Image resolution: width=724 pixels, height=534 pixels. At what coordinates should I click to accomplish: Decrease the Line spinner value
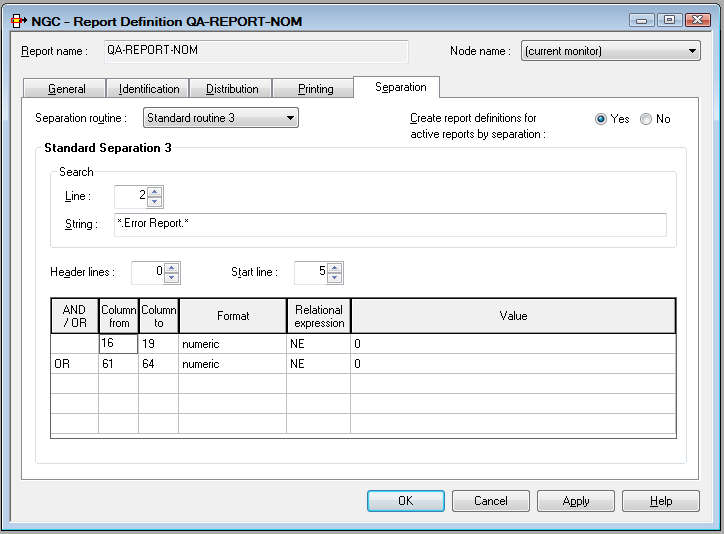point(154,202)
